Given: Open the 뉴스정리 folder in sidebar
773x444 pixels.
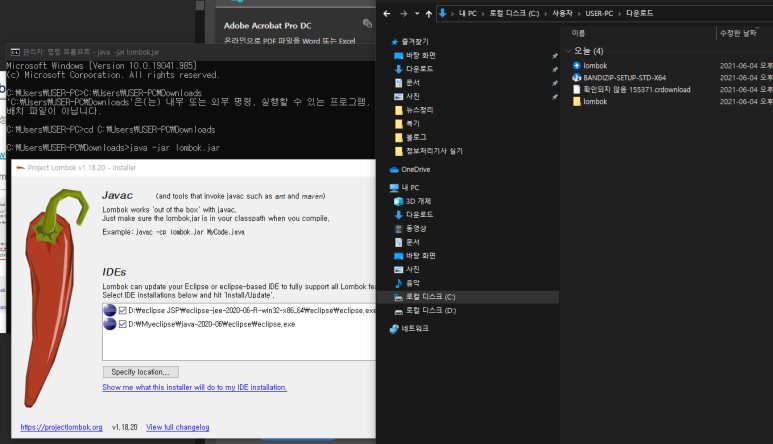Looking at the screenshot, I should [x=419, y=110].
